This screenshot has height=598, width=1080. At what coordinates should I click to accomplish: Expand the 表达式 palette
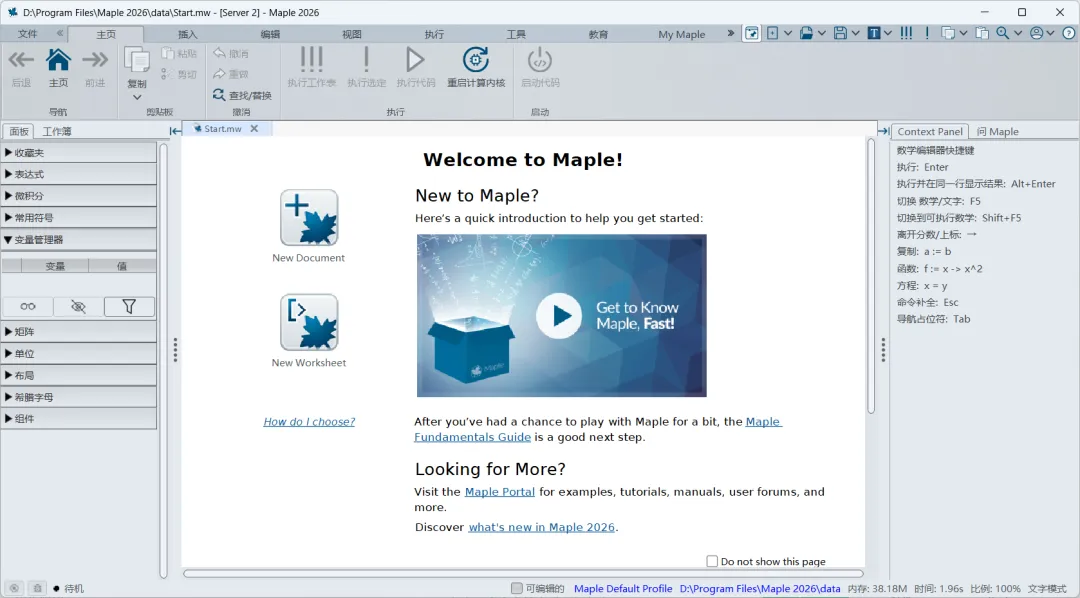[x=79, y=174]
